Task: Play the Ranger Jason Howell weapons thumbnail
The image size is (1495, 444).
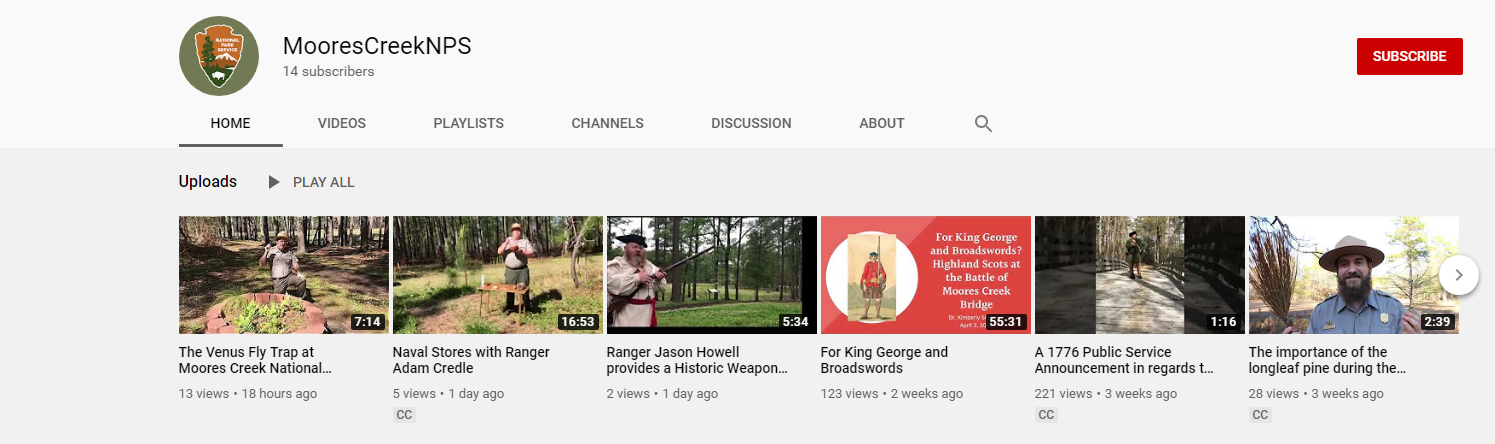Action: click(712, 275)
